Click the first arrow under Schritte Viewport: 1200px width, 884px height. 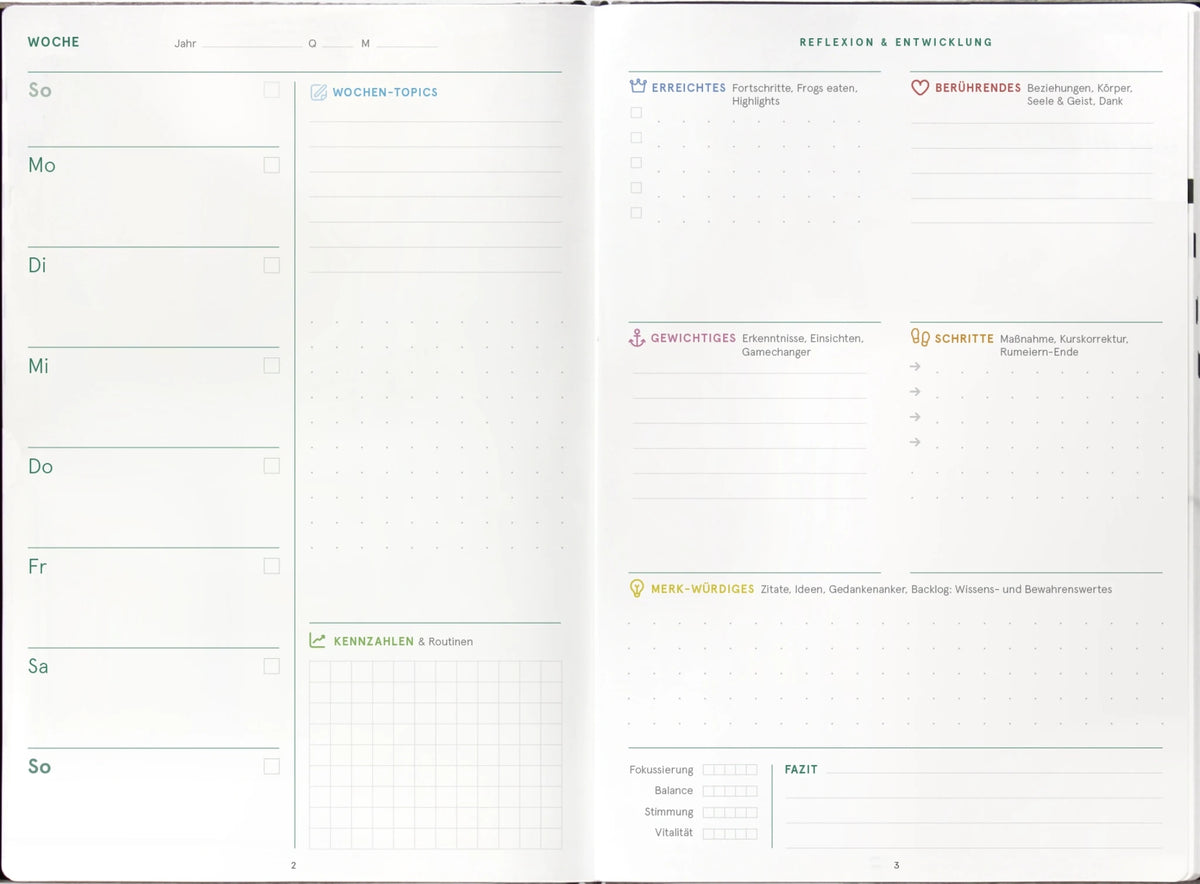[x=915, y=366]
